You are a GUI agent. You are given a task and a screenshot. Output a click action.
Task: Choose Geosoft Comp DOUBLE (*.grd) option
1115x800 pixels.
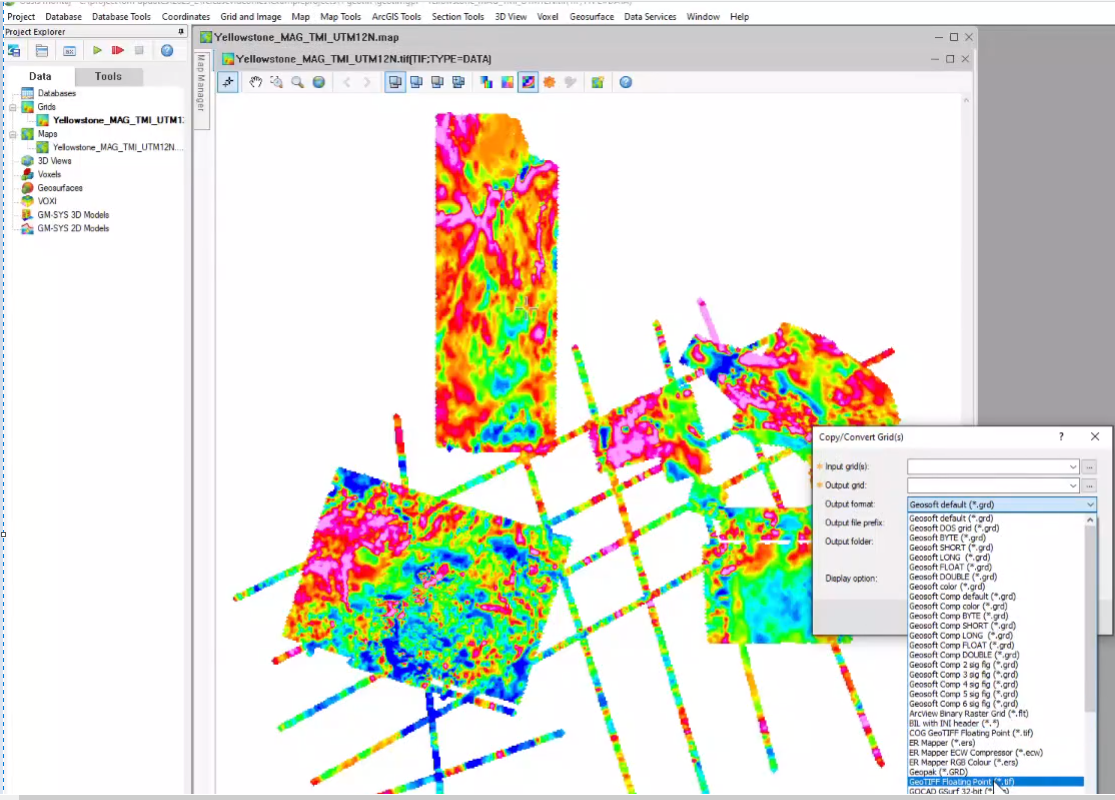(x=964, y=655)
